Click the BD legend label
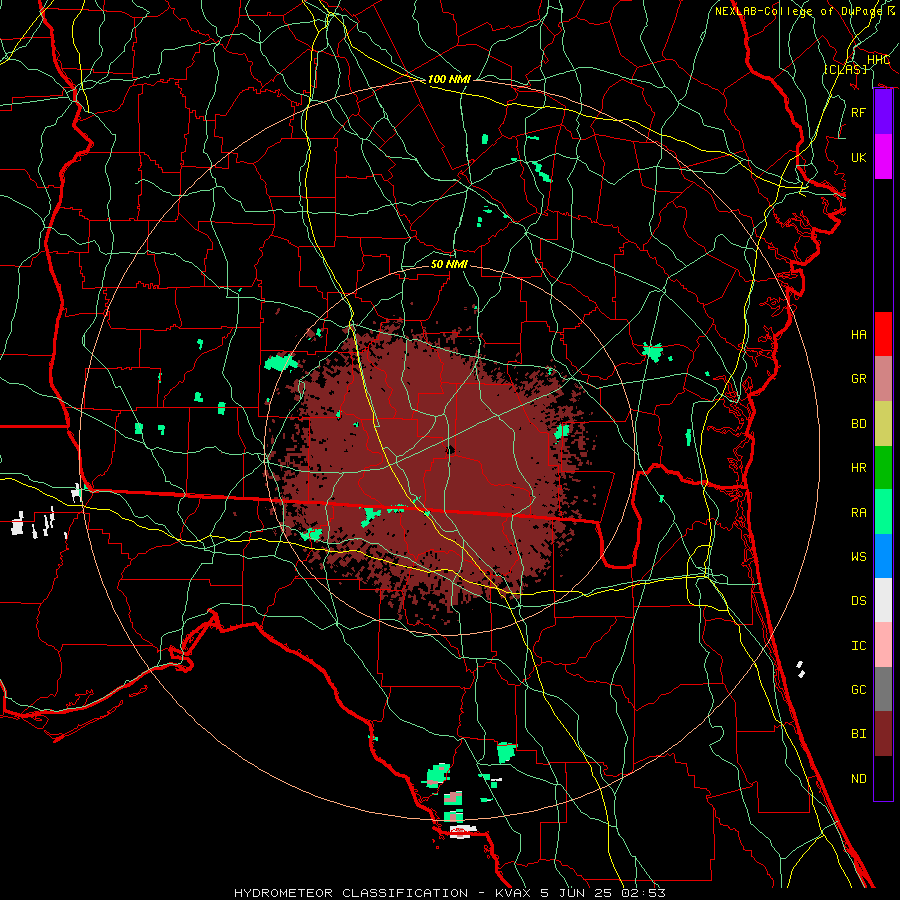Viewport: 900px width, 900px height. tap(859, 424)
